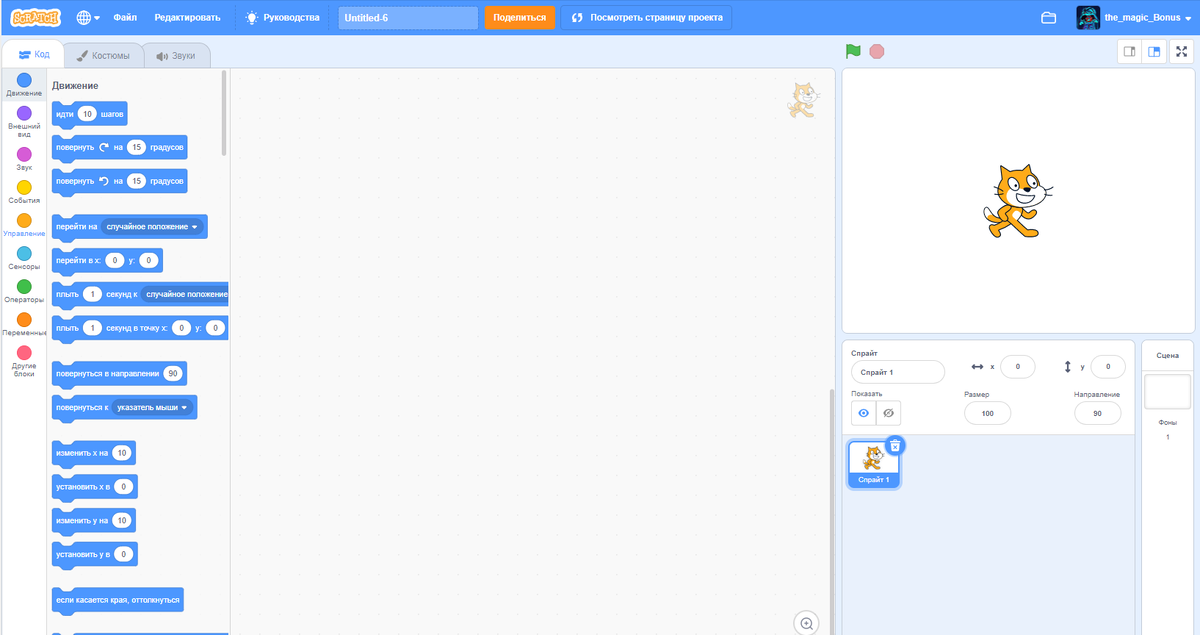The image size is (1200, 635).
Task: Click the blocks palette scrollbar
Action: (x=224, y=113)
